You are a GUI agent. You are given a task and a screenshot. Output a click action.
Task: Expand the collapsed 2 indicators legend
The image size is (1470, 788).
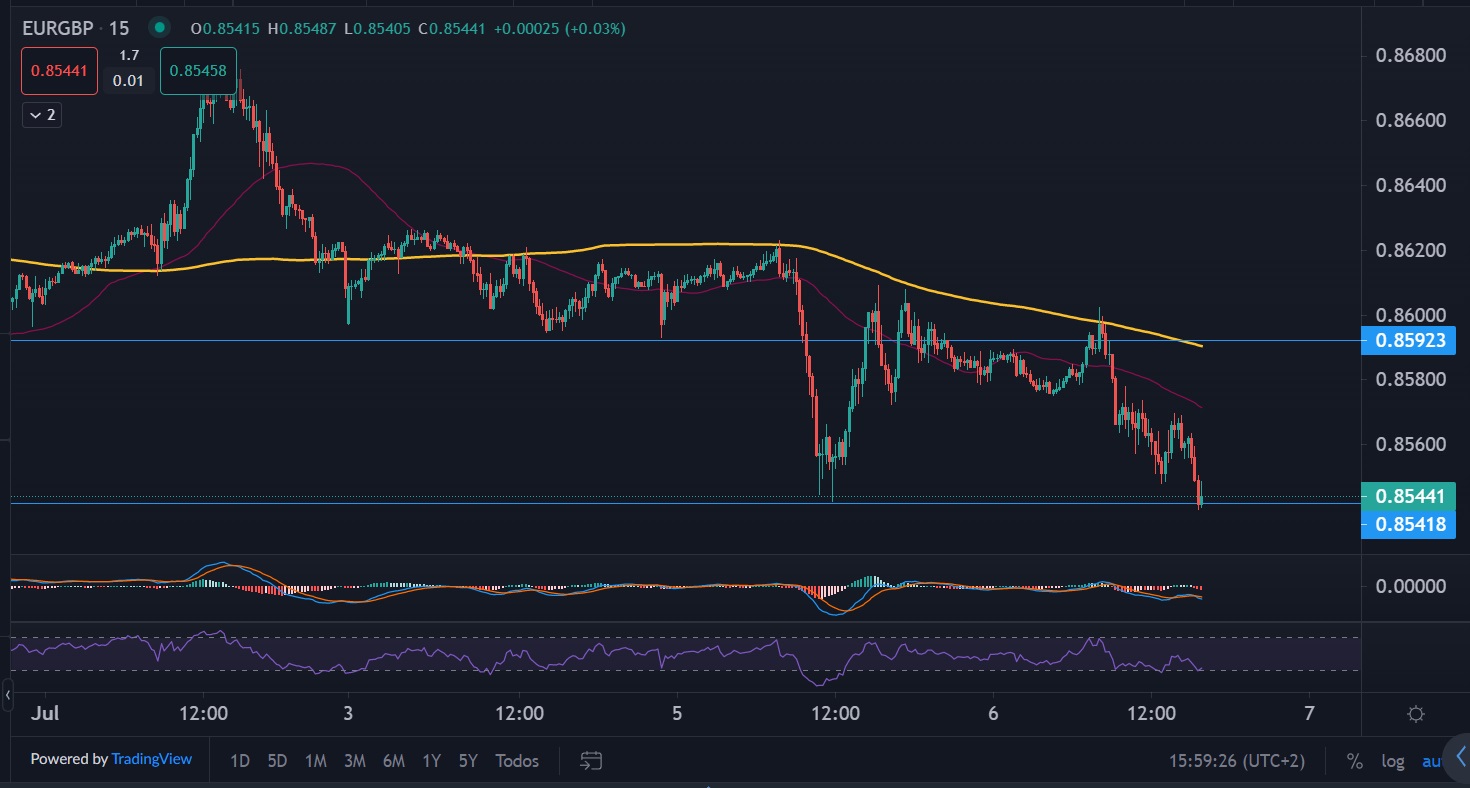(x=41, y=115)
